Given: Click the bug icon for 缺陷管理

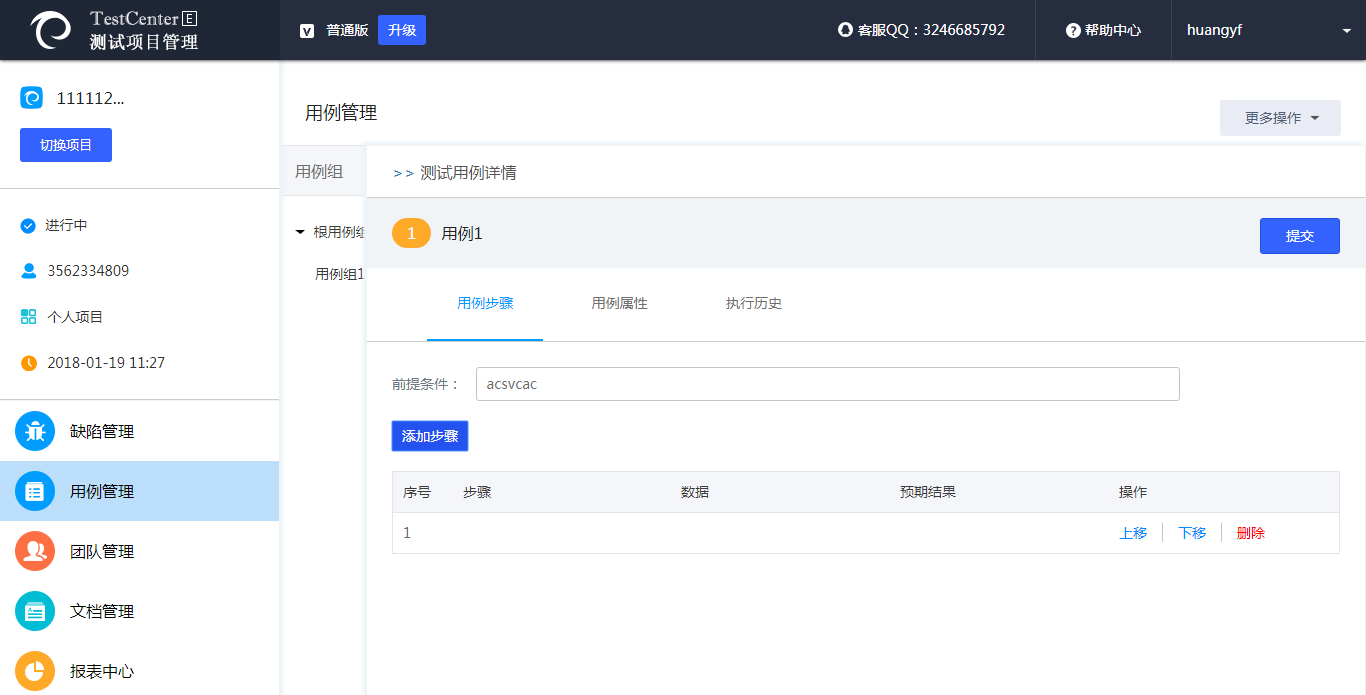Looking at the screenshot, I should click(x=35, y=432).
